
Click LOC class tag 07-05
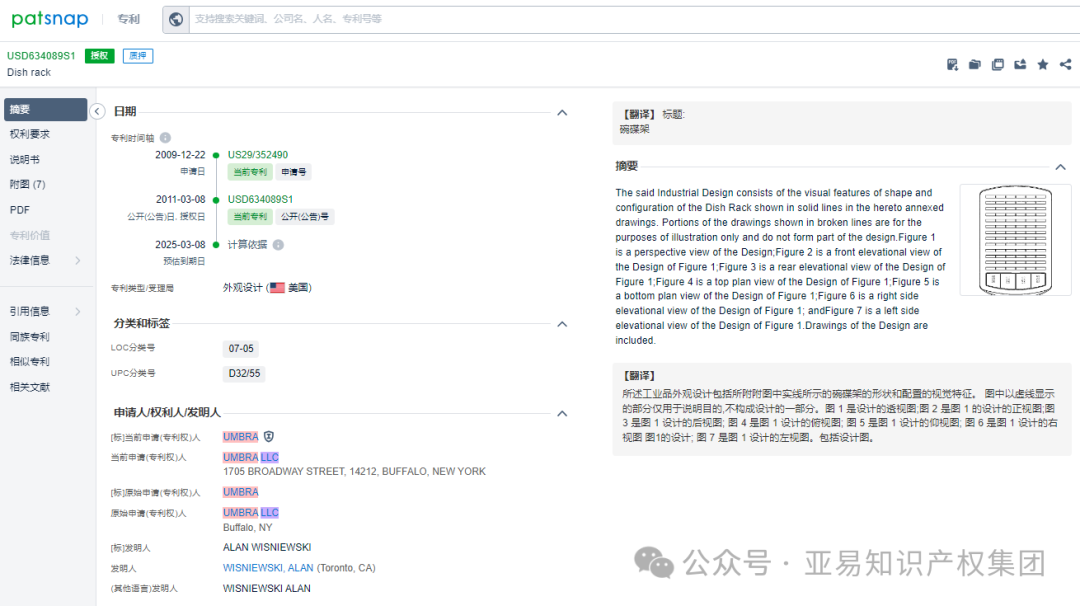241,349
